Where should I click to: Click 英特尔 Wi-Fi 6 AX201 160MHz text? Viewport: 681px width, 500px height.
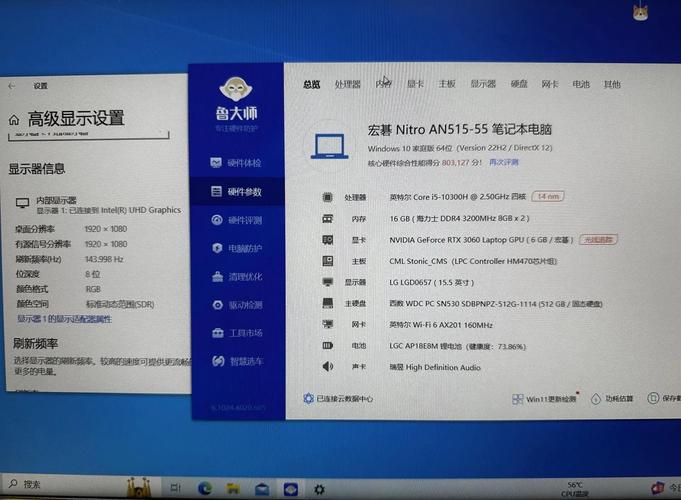coord(441,325)
